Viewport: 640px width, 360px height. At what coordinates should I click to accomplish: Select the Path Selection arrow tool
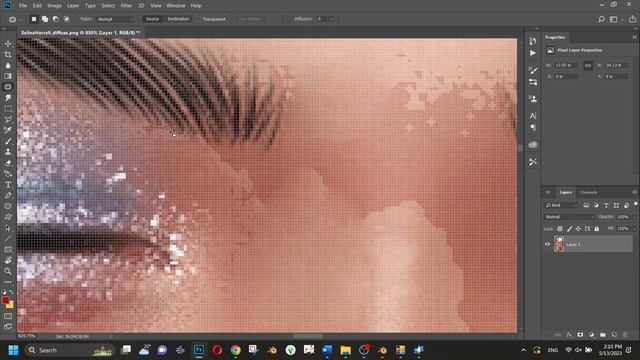tap(8, 228)
